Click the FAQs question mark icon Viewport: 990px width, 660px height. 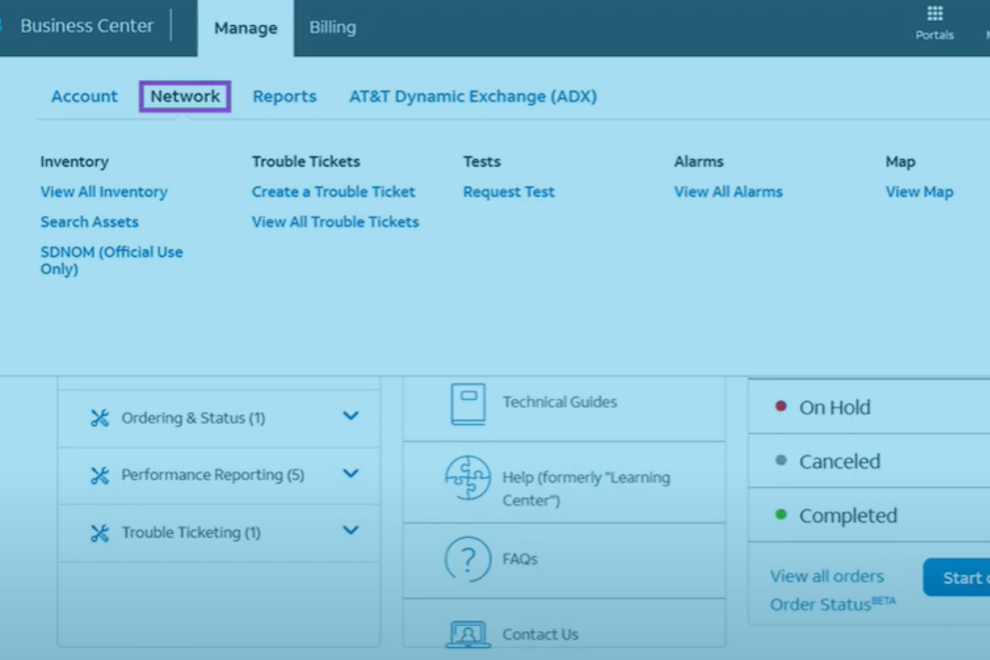[x=468, y=560]
